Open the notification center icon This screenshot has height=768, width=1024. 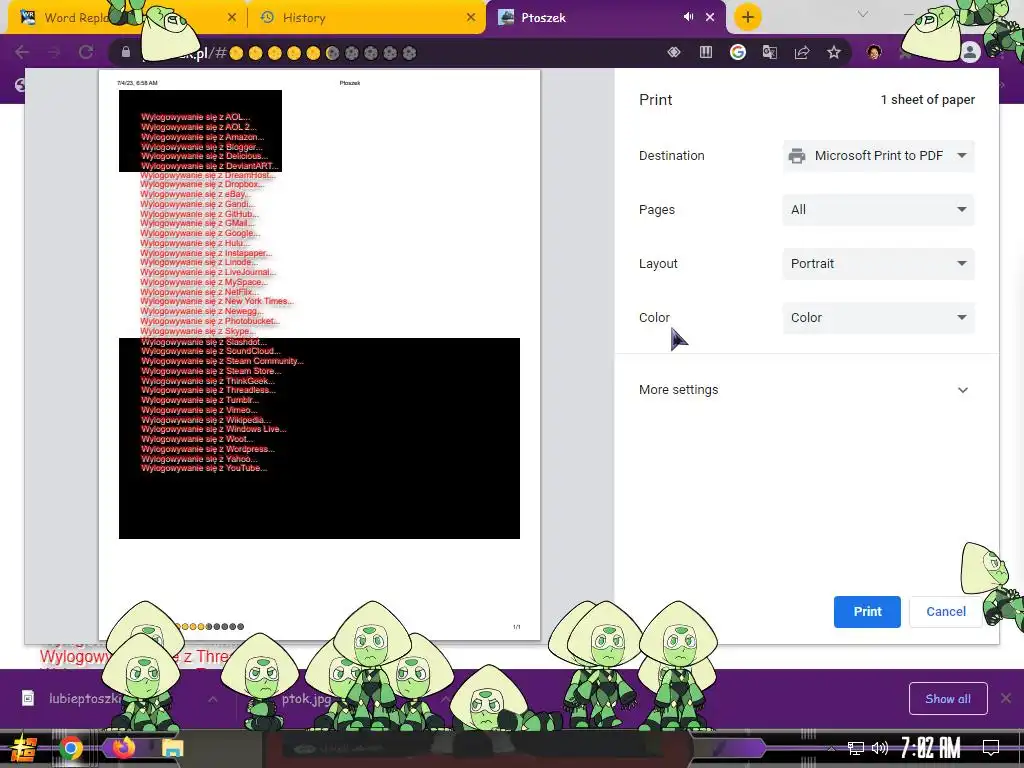point(991,748)
